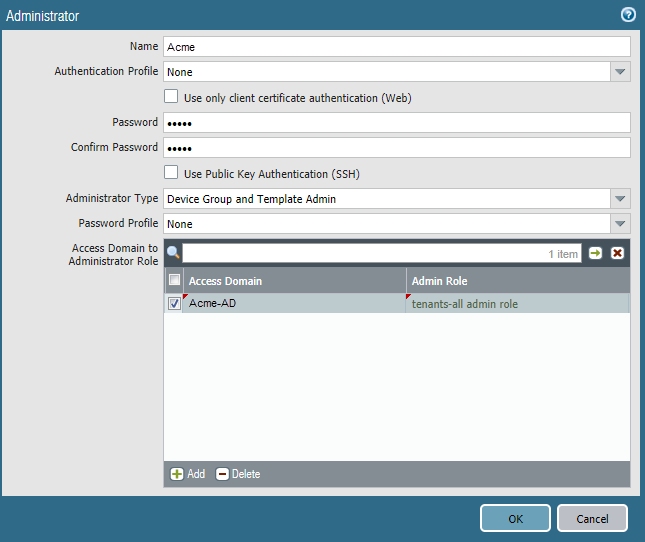
Task: Click the green arrow export icon
Action: click(x=596, y=253)
